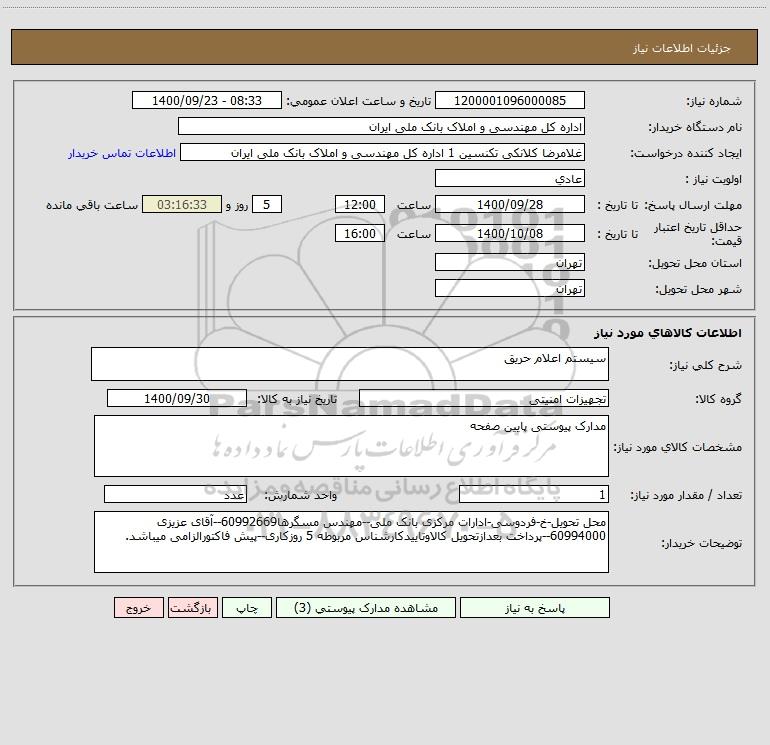Click the 'ساعت باقی مانده' label
Image resolution: width=770 pixels, height=745 pixels.
coord(92,205)
